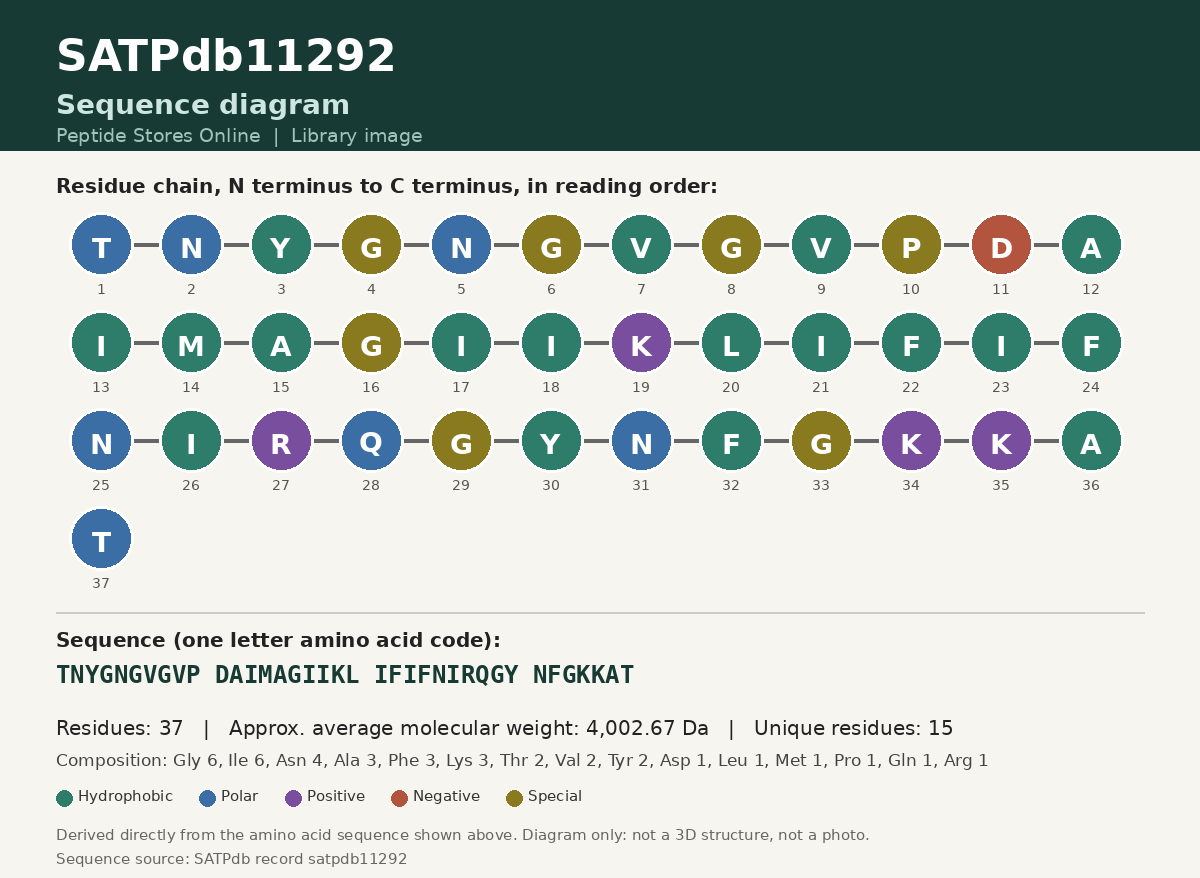Image resolution: width=1200 pixels, height=878 pixels.
Task: Select the final T circle, residue 37
Action: click(x=101, y=539)
